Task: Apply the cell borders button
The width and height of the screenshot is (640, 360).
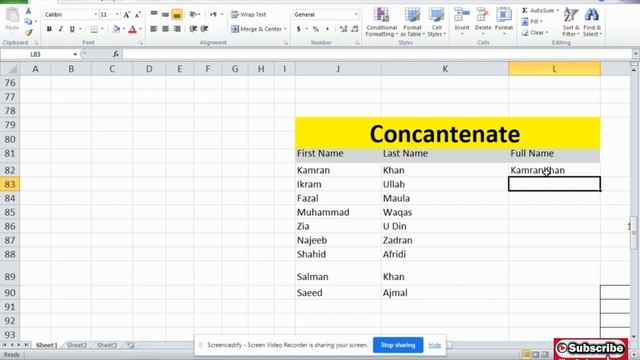Action: click(x=94, y=29)
